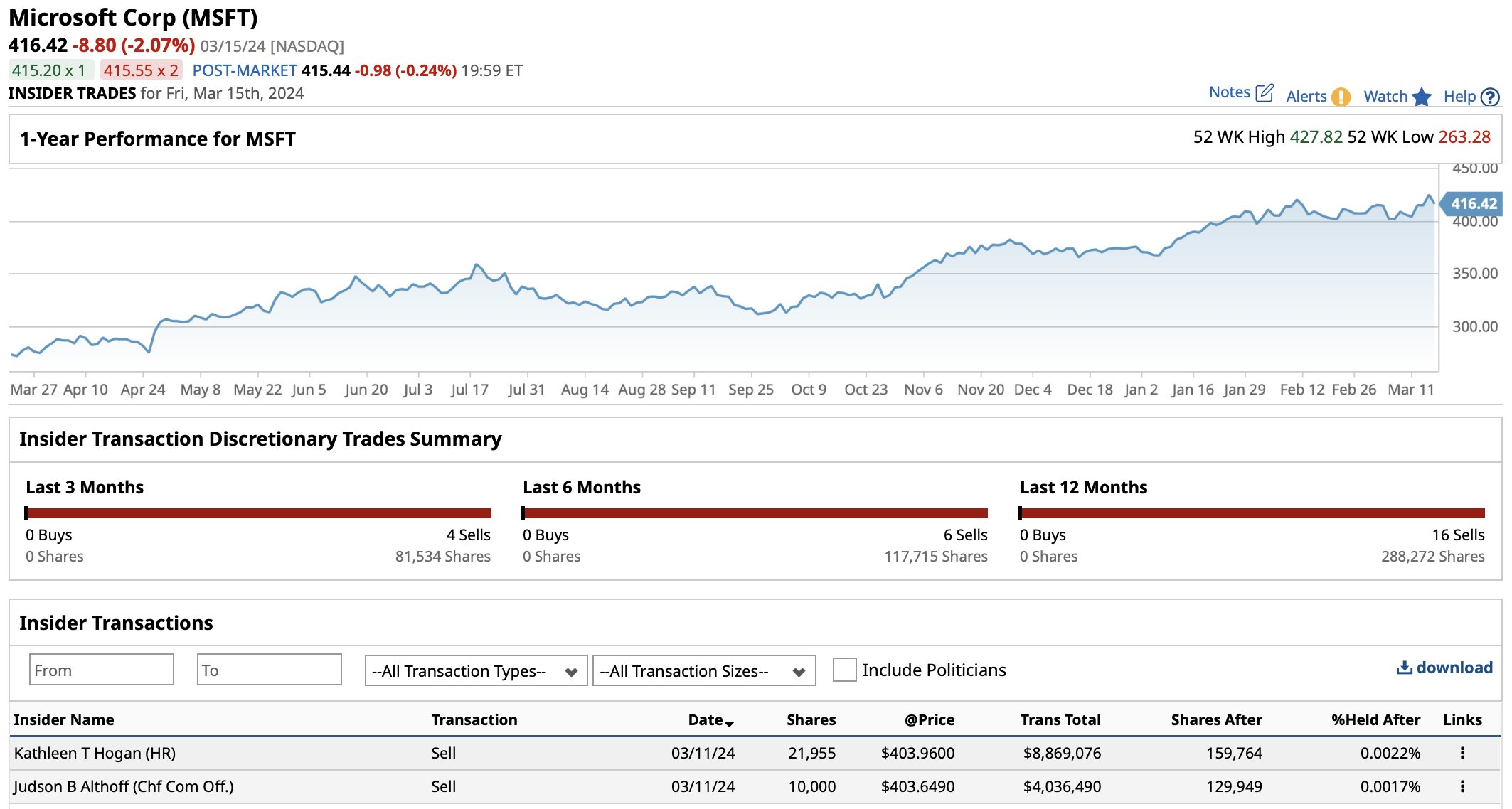Click the Last 6 Months red sell bar

(756, 513)
